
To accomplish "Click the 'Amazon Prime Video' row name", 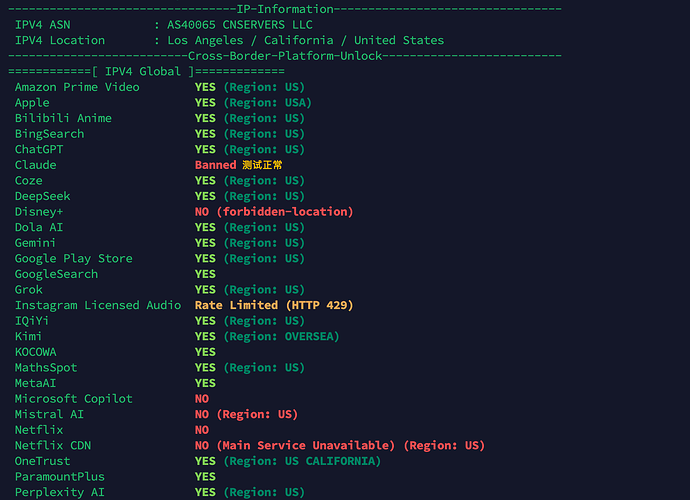I will pos(77,87).
